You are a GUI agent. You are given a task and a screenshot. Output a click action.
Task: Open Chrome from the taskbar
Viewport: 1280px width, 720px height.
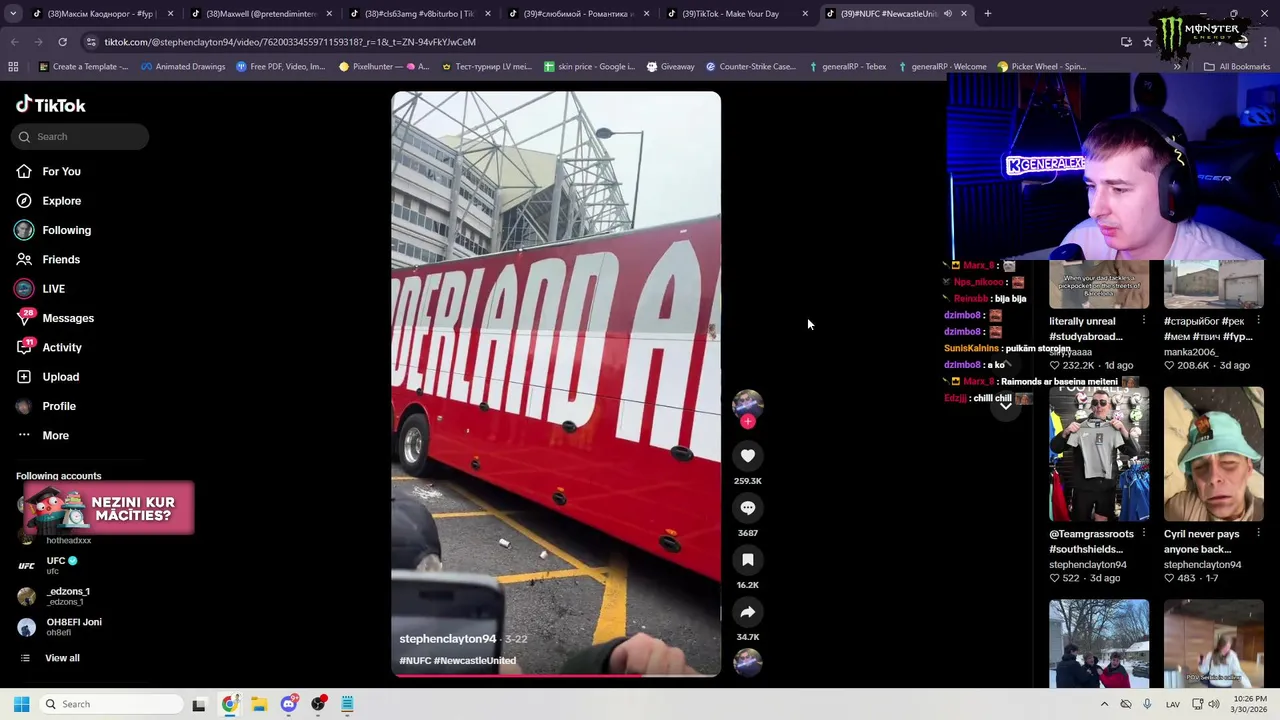tap(229, 704)
